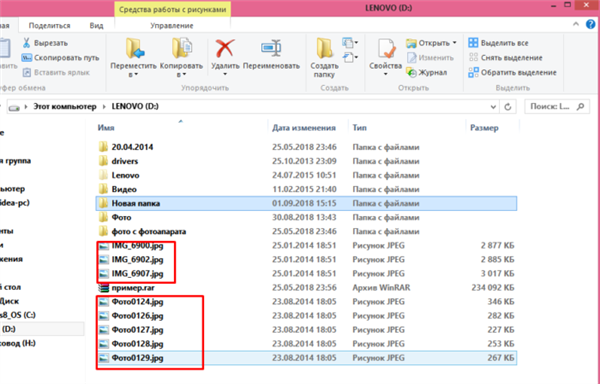Click Снять выделение

[x=505, y=58]
